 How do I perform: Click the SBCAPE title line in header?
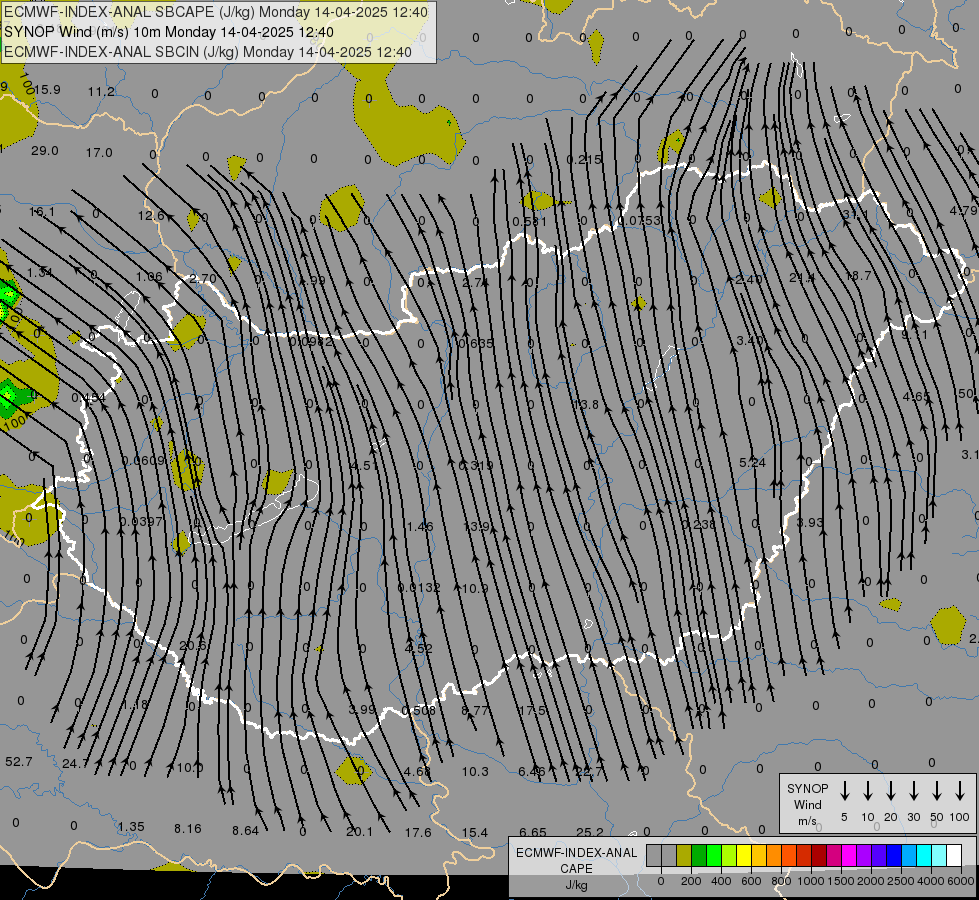coord(216,12)
